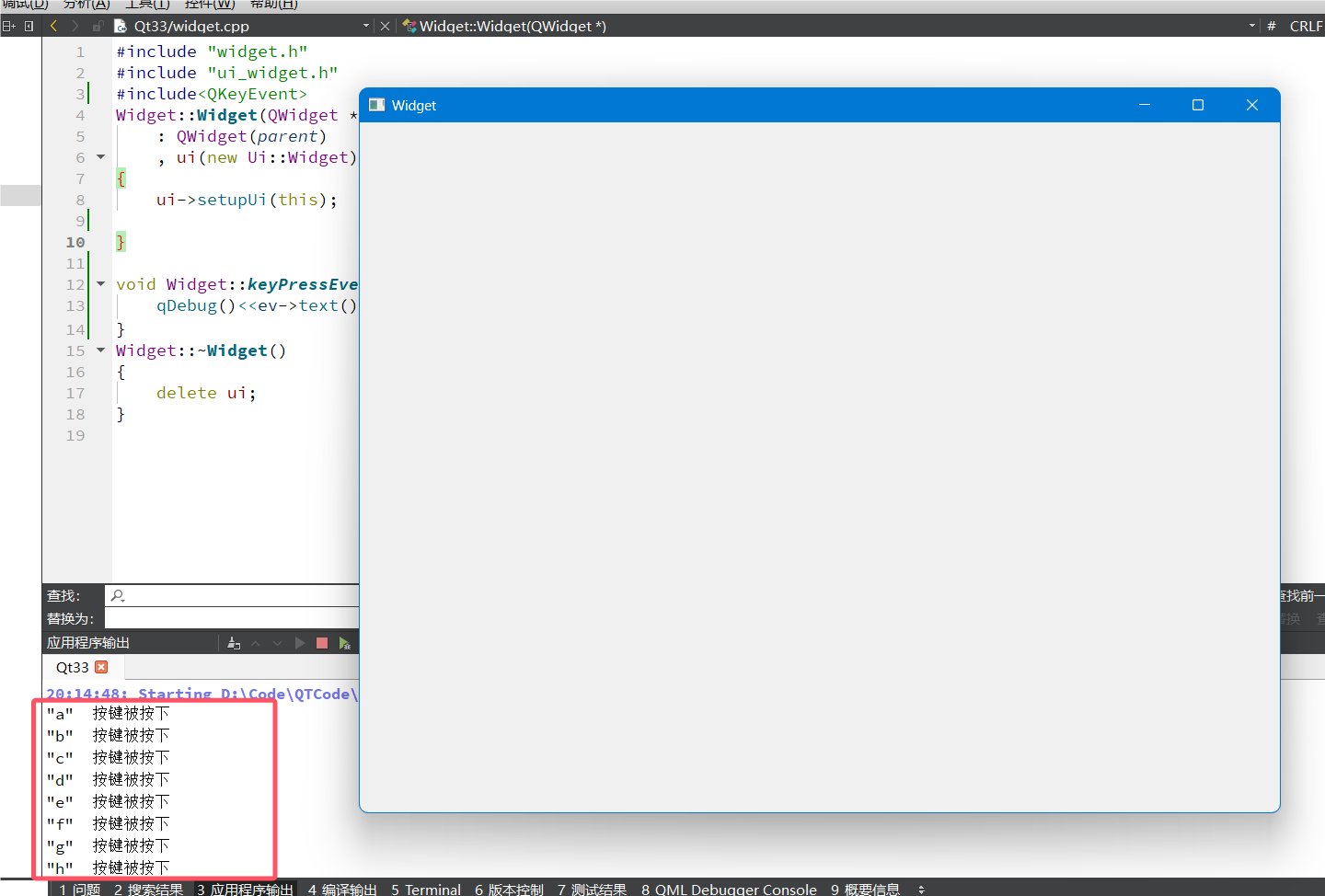Viewport: 1325px width, 896px height.
Task: Open the 1 问题 output pane
Action: (79, 890)
